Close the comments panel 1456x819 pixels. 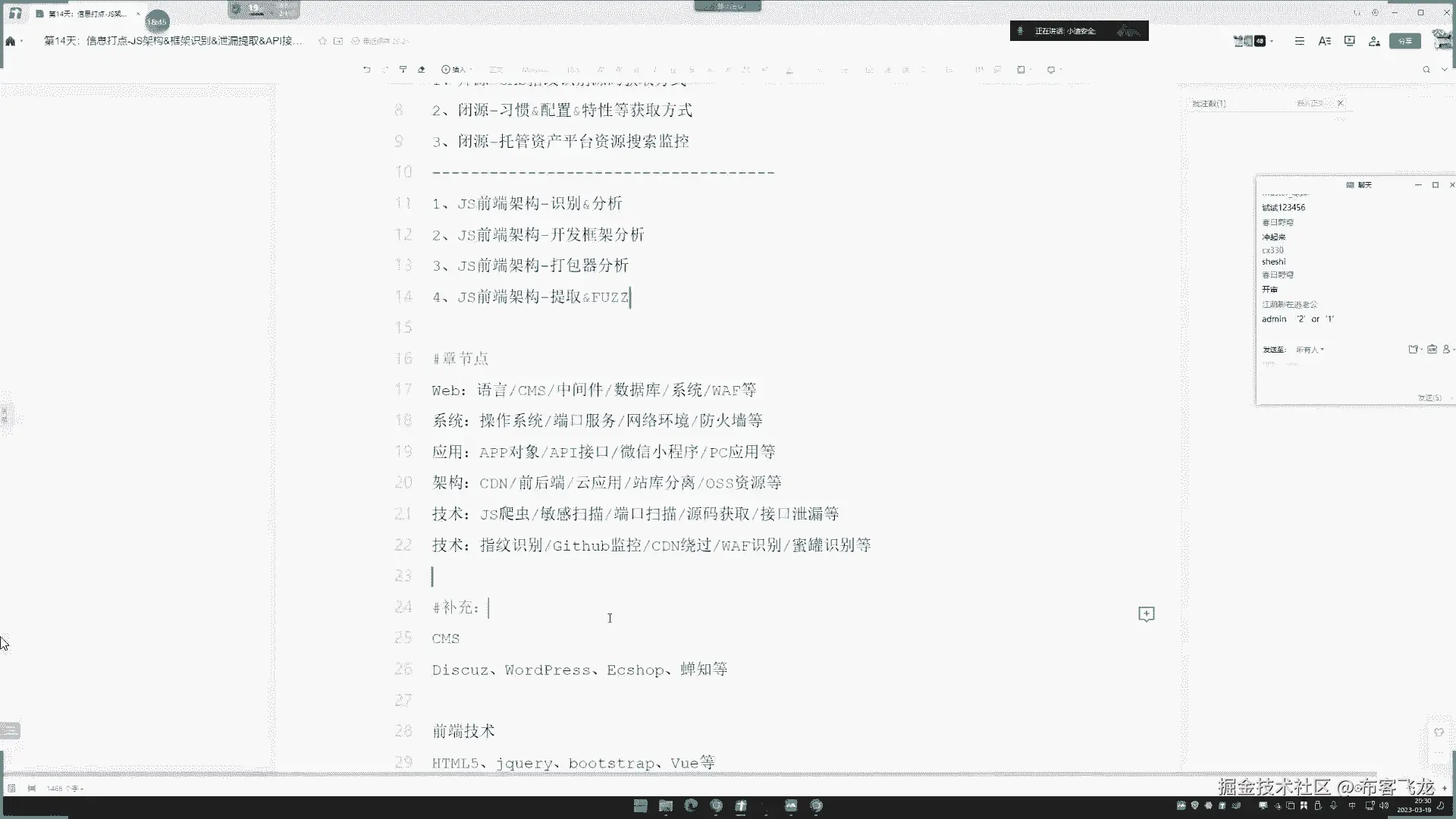[x=1340, y=102]
